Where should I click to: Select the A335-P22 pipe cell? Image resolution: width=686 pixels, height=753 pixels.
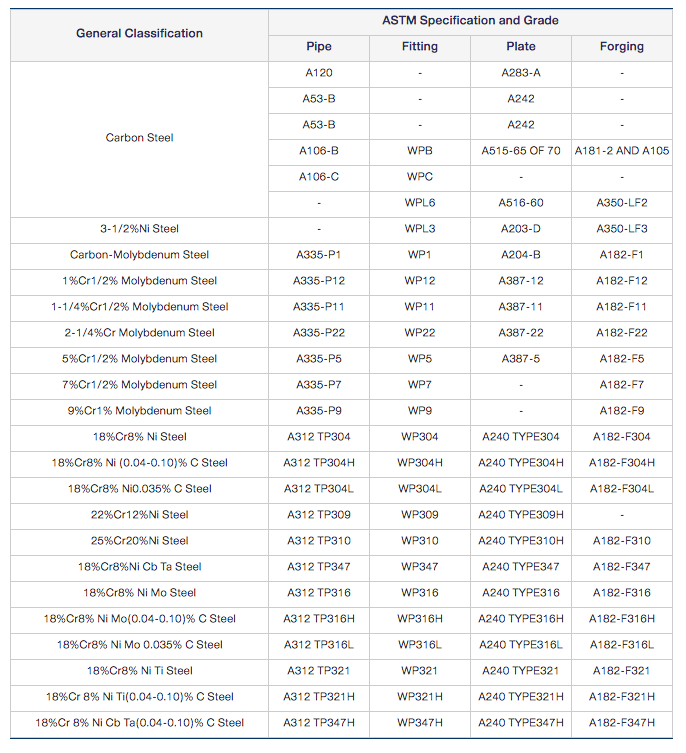point(319,333)
